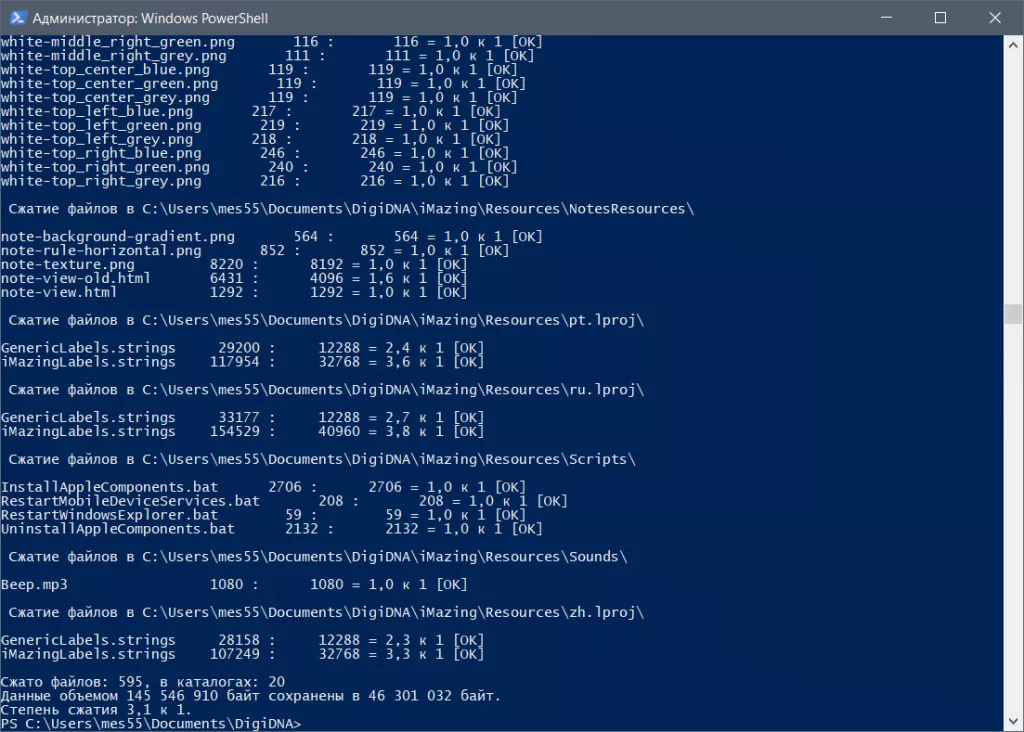Click note-background-gradient.png entry
Image resolution: width=1024 pixels, height=732 pixels.
coord(271,237)
